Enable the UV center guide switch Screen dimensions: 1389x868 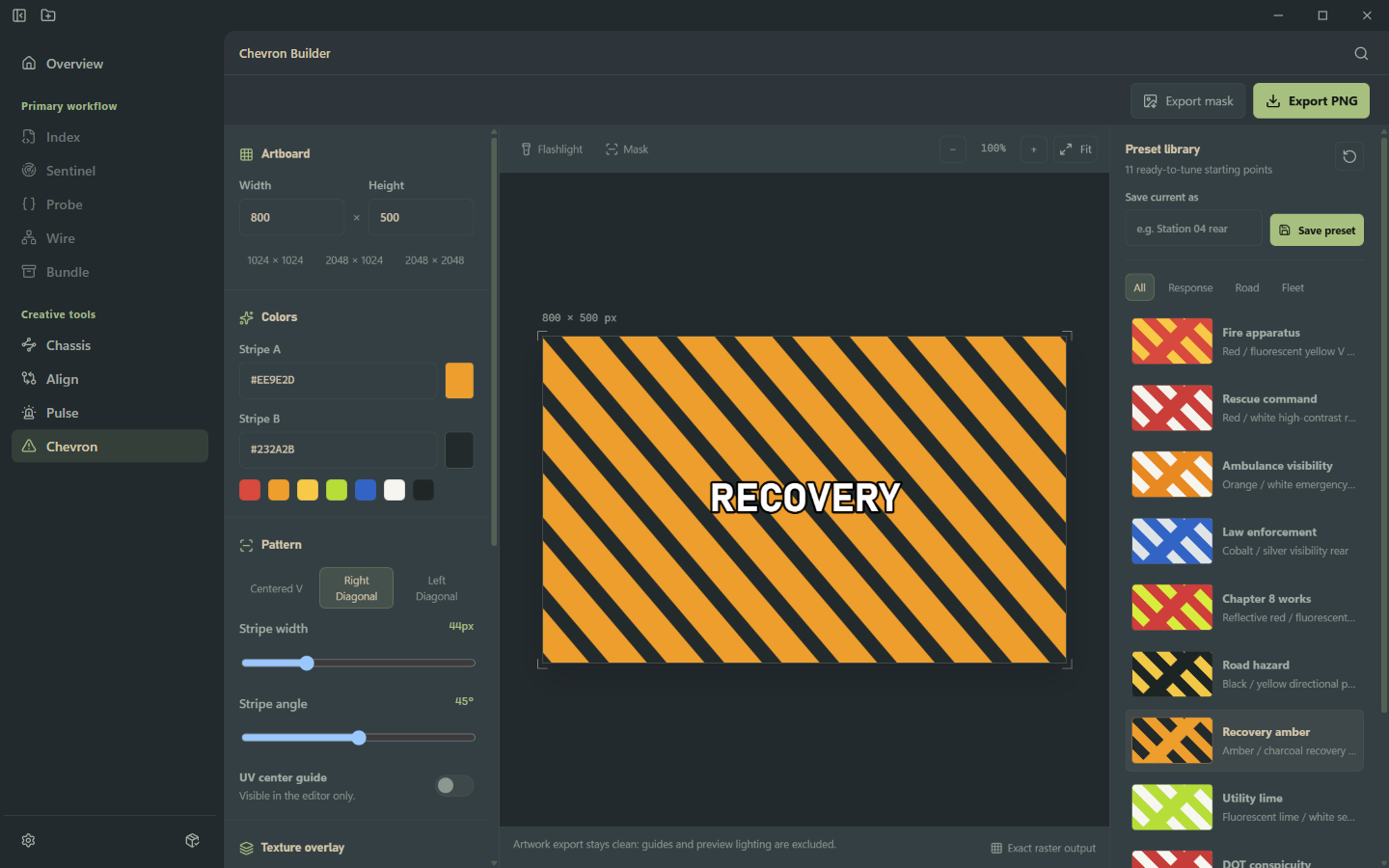pyautogui.click(x=453, y=786)
